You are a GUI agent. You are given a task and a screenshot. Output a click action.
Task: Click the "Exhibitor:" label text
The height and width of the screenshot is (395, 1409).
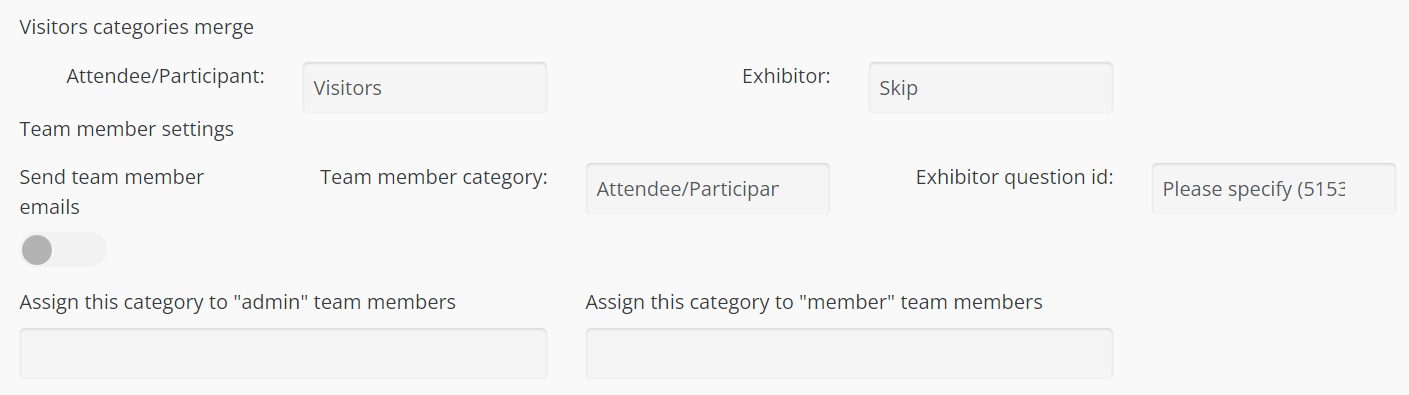pyautogui.click(x=786, y=76)
